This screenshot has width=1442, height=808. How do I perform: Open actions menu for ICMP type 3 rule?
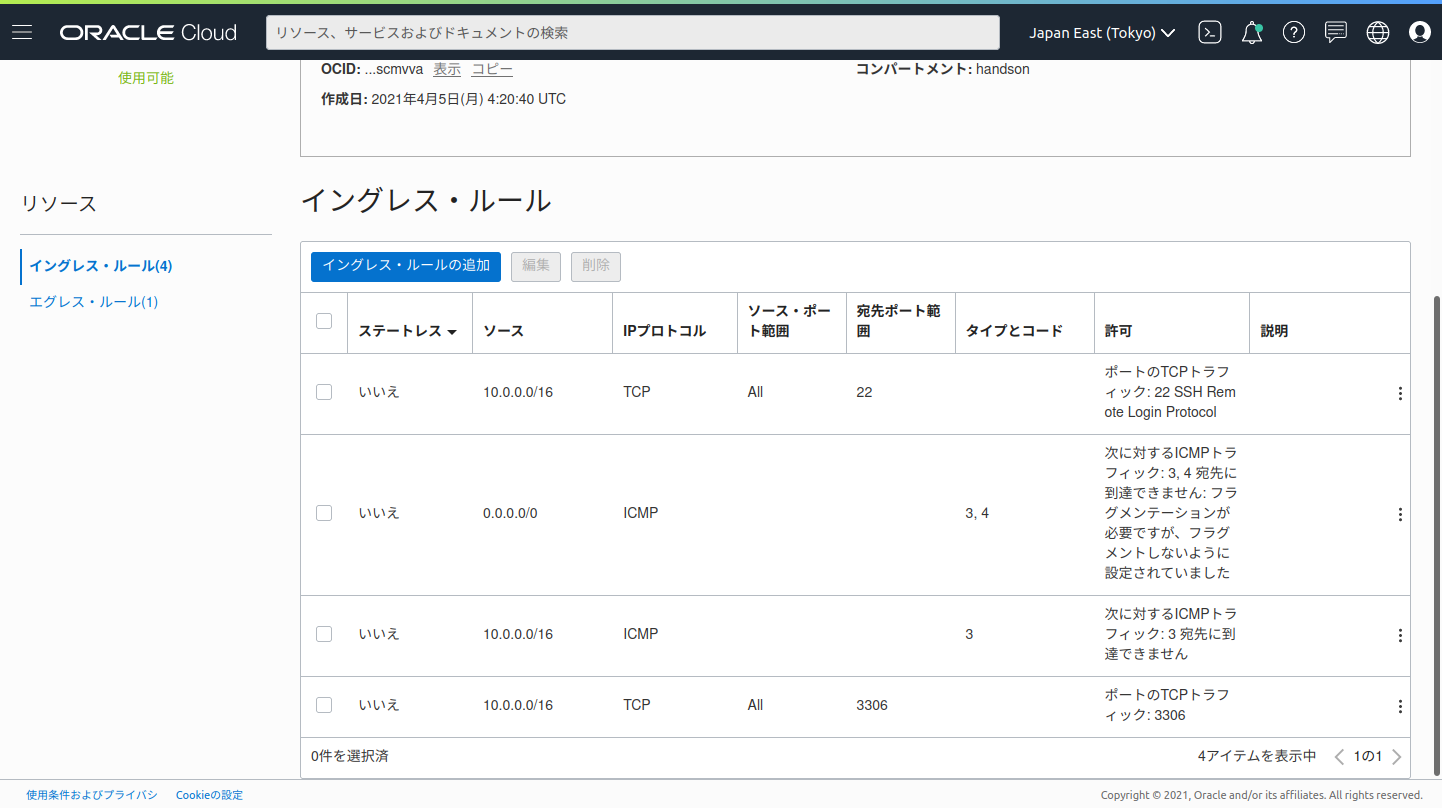coord(1400,636)
